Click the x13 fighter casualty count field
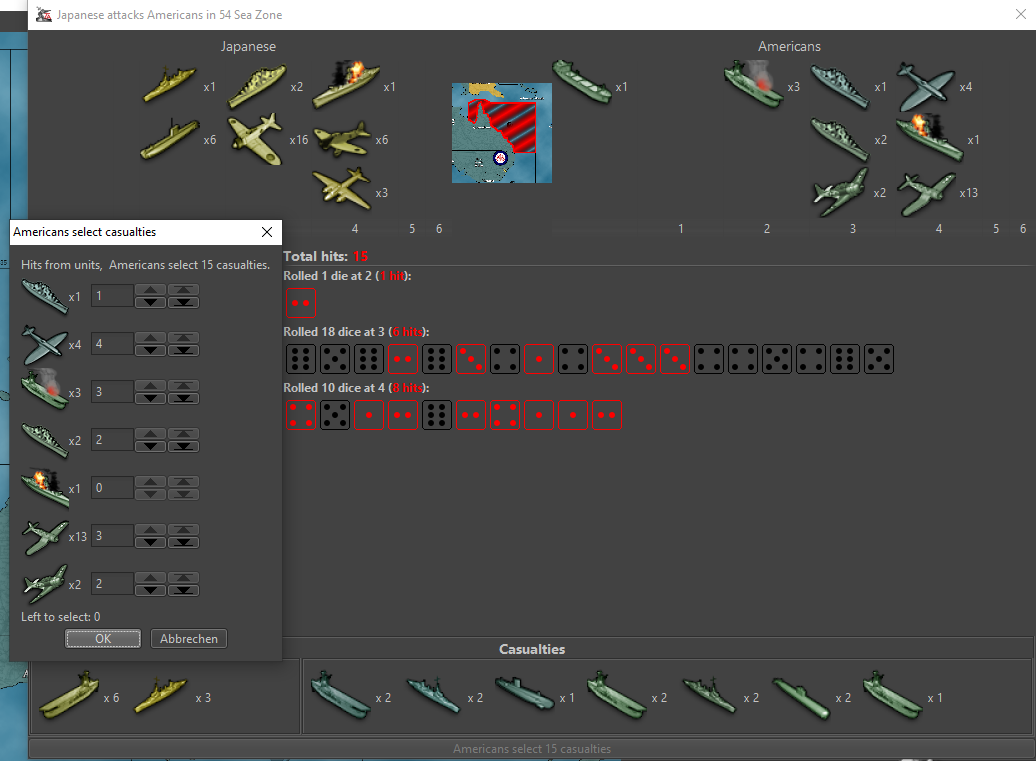This screenshot has width=1036, height=761. pos(112,536)
